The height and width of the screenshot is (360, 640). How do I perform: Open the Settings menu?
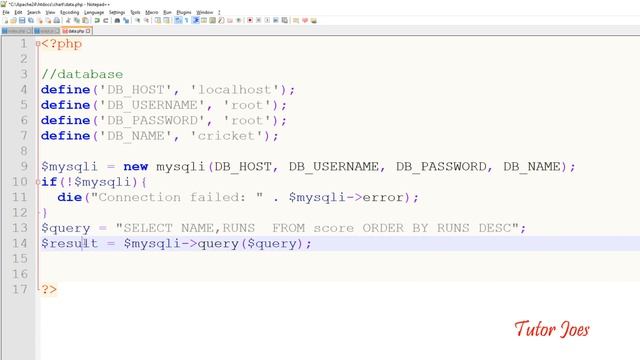point(117,12)
